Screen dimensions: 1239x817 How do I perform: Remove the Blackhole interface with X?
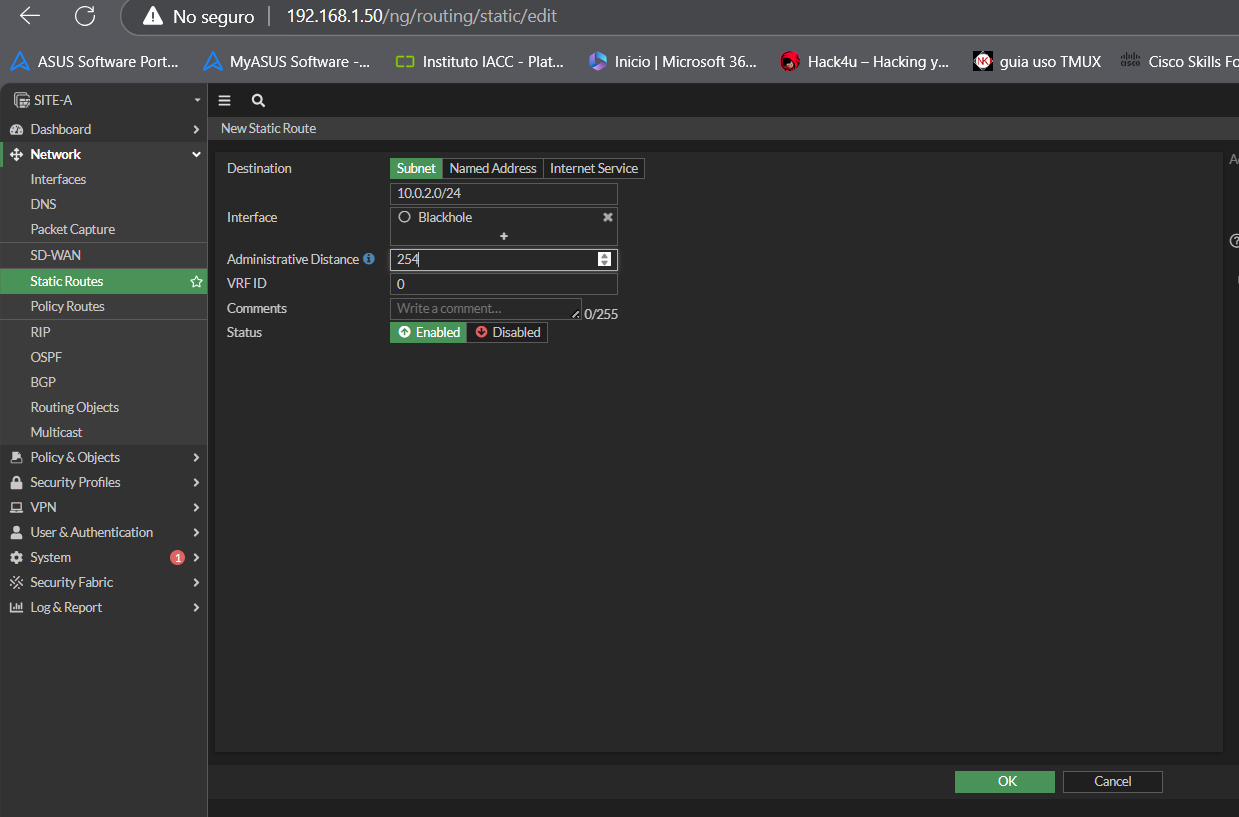point(607,217)
